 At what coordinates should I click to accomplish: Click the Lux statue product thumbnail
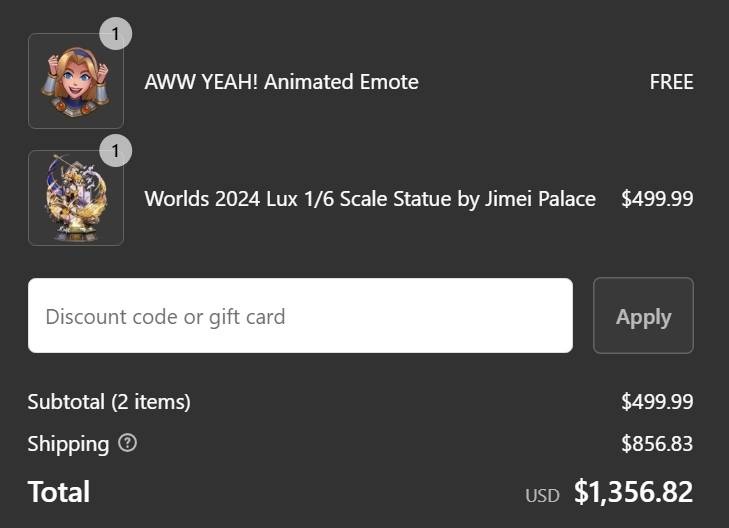(x=76, y=198)
